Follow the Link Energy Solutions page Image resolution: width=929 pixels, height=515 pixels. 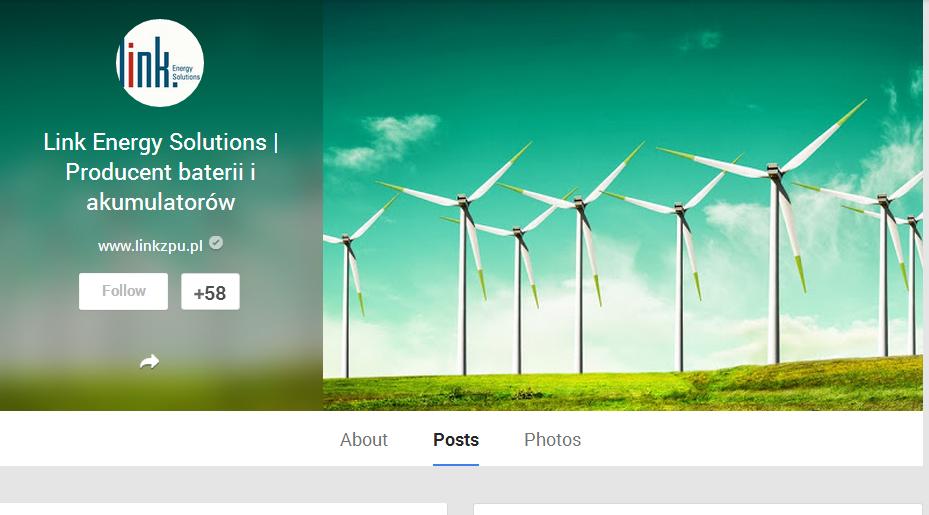(123, 291)
